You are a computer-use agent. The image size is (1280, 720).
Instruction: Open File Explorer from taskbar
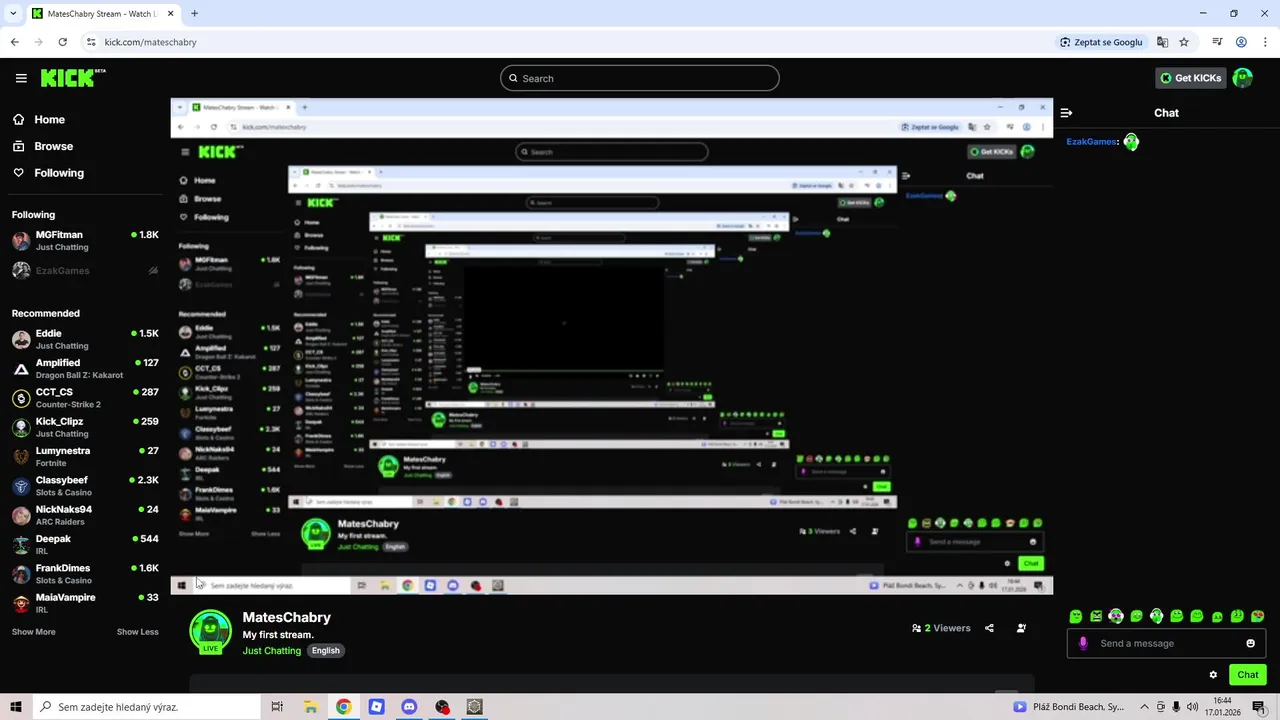[311, 707]
